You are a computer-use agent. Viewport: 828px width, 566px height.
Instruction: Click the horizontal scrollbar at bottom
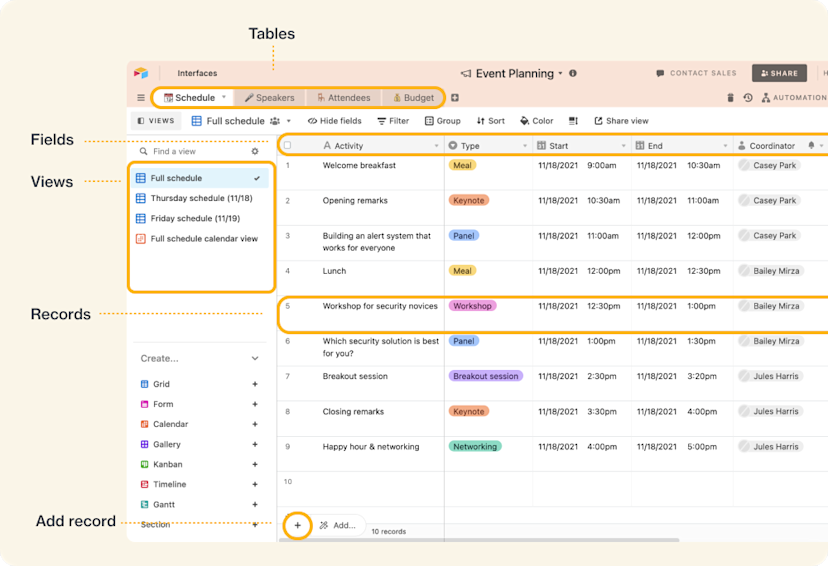479,540
